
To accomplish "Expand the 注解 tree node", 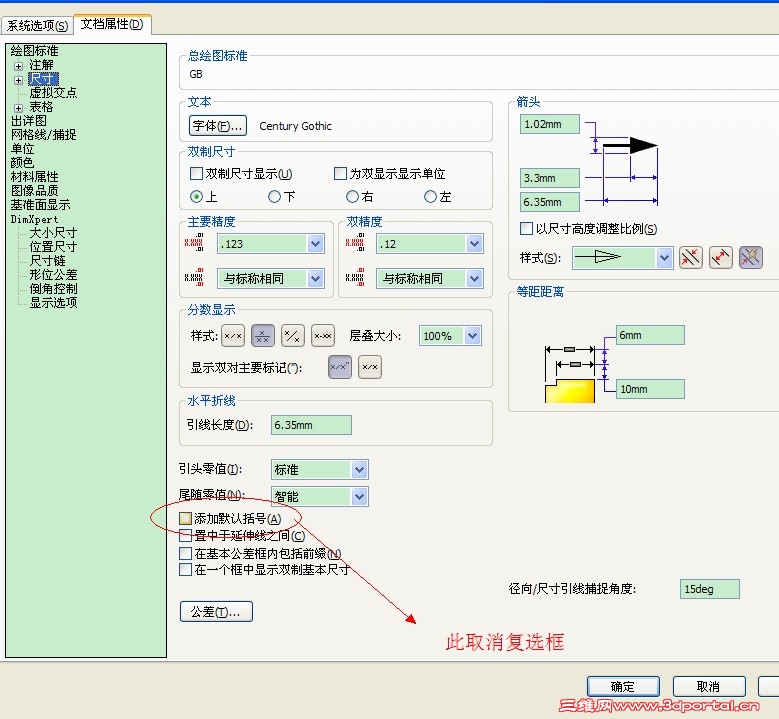I will (x=18, y=66).
